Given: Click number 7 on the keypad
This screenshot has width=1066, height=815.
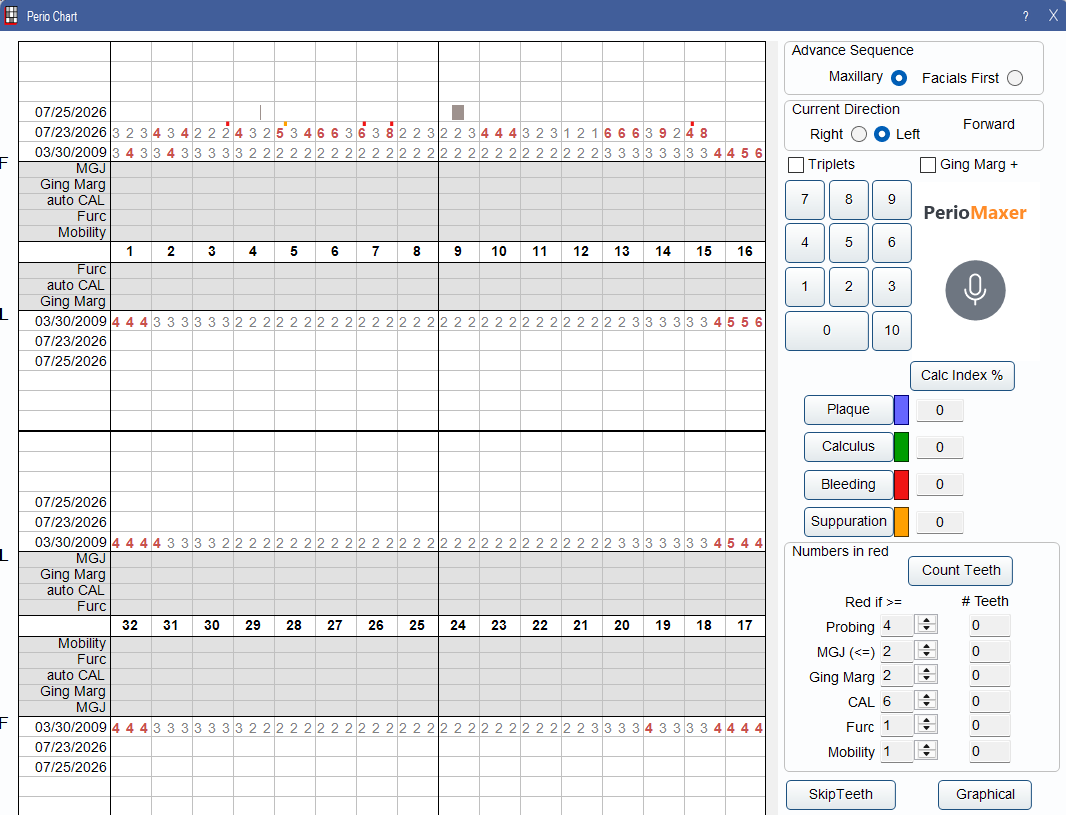Looking at the screenshot, I should pyautogui.click(x=805, y=200).
